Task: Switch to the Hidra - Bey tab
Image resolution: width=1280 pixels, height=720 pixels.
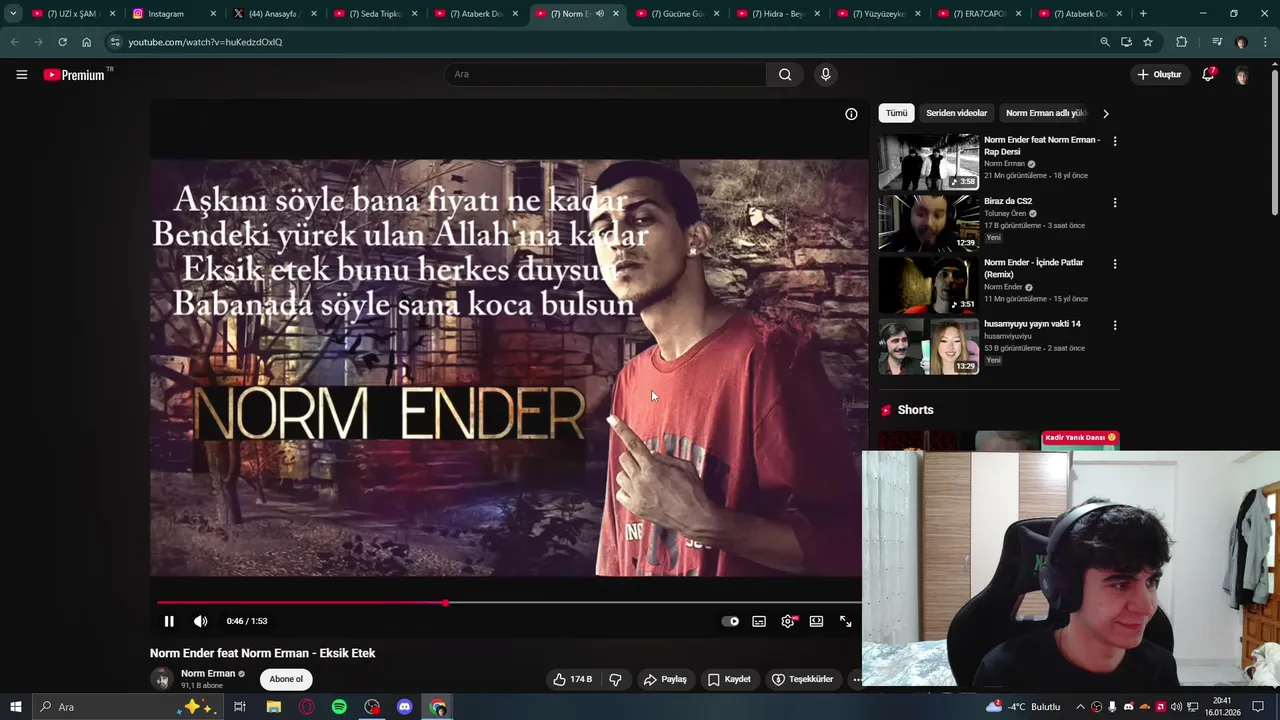Action: 778,14
